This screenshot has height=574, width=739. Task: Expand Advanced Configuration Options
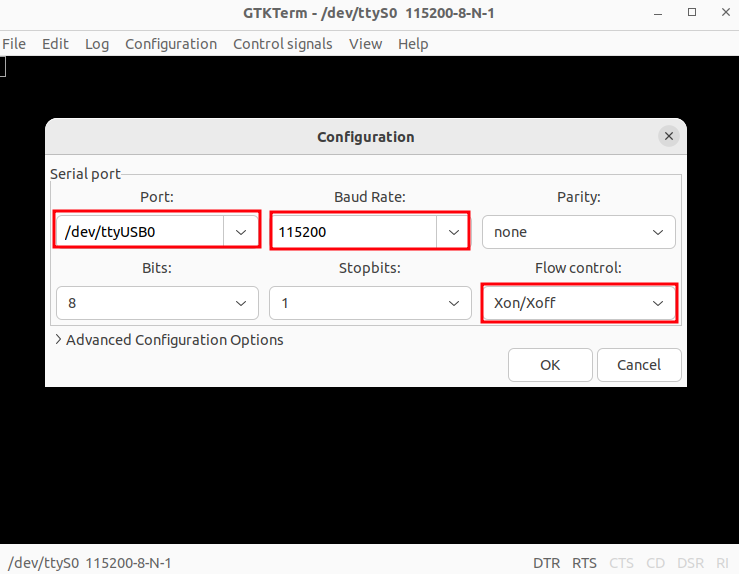169,340
